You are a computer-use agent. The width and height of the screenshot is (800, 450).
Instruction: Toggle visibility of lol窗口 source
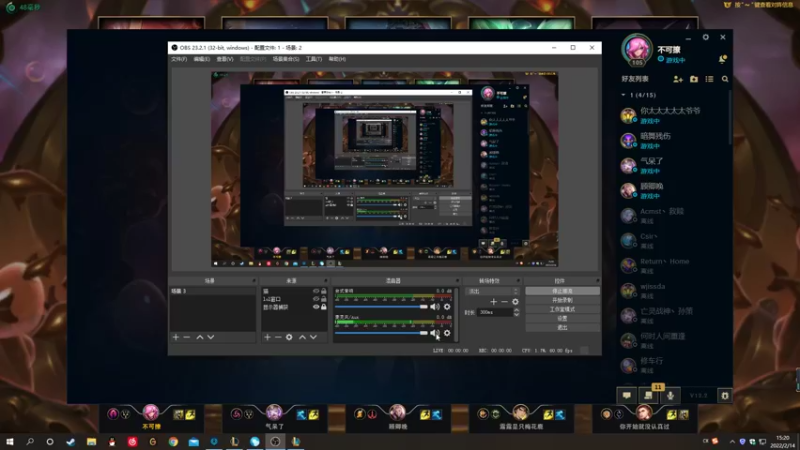[316, 299]
